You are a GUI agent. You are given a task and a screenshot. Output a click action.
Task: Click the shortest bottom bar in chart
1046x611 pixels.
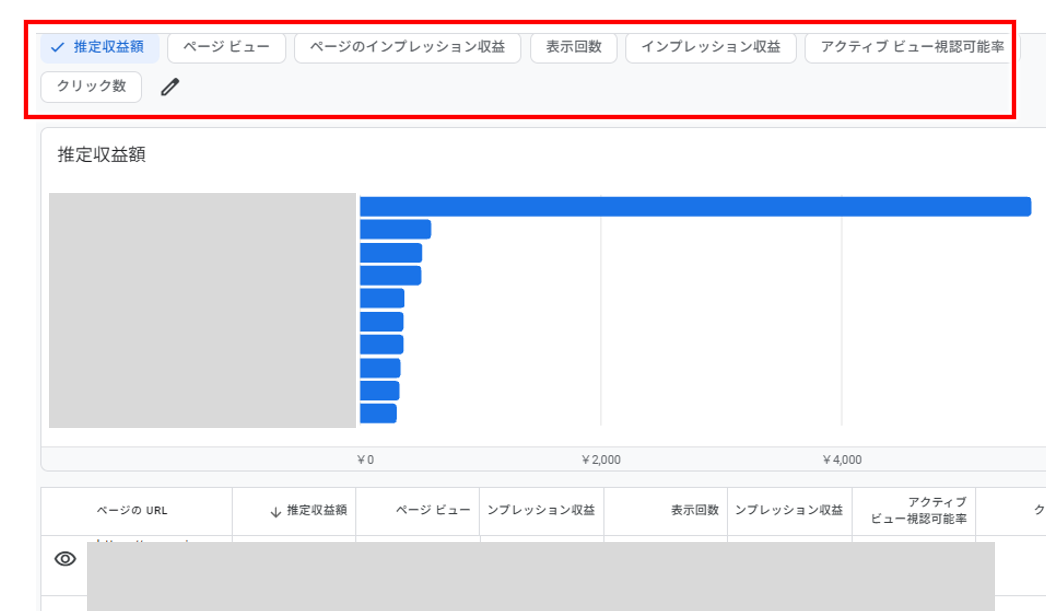pos(378,413)
